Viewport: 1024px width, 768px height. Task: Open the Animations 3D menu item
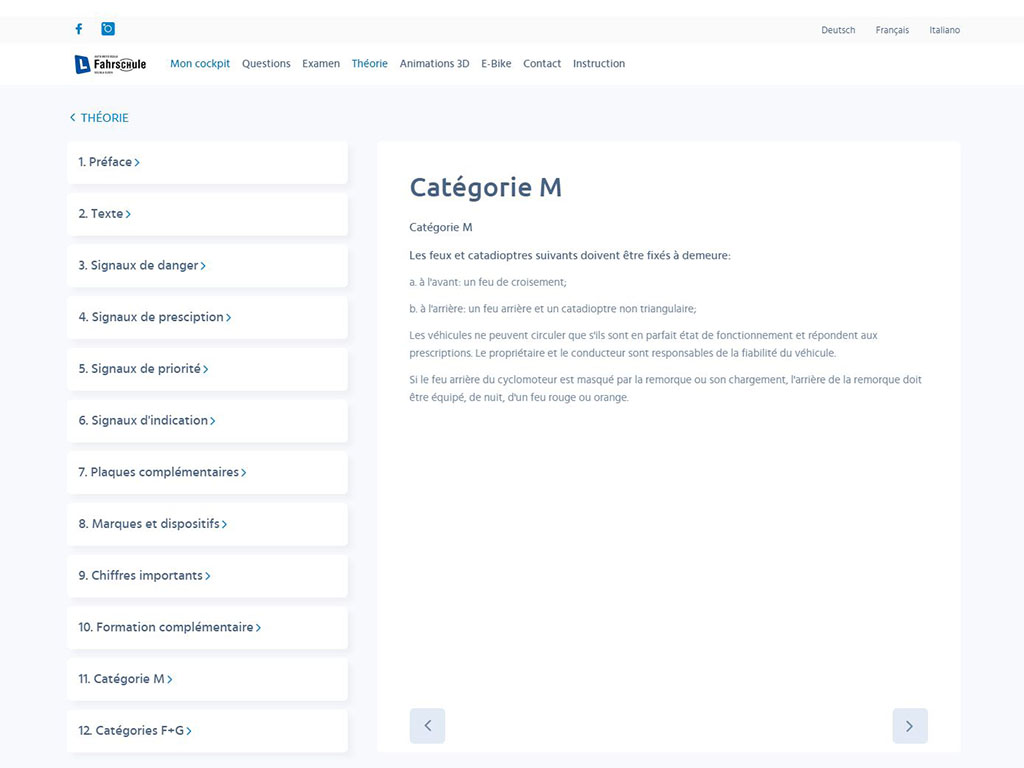pyautogui.click(x=434, y=64)
